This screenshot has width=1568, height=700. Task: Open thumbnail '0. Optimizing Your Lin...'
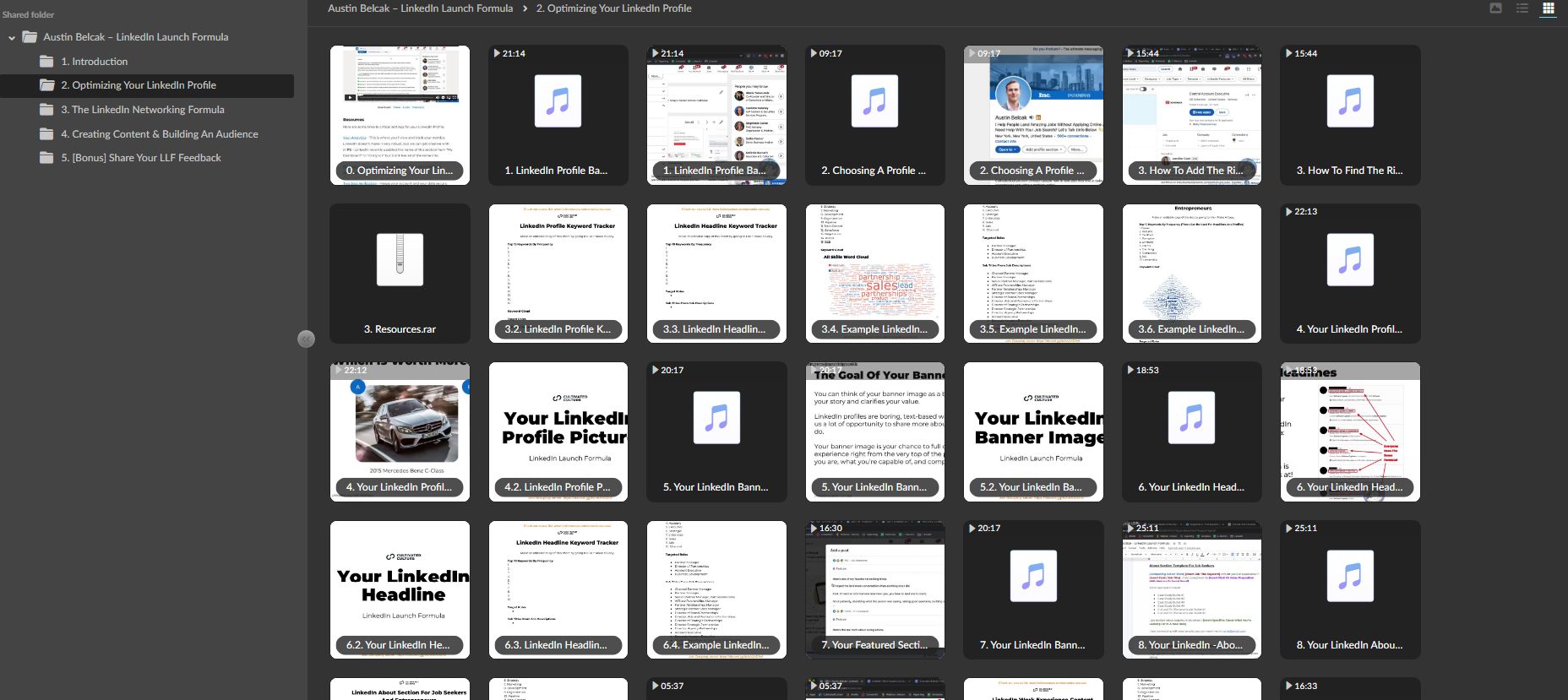[400, 115]
